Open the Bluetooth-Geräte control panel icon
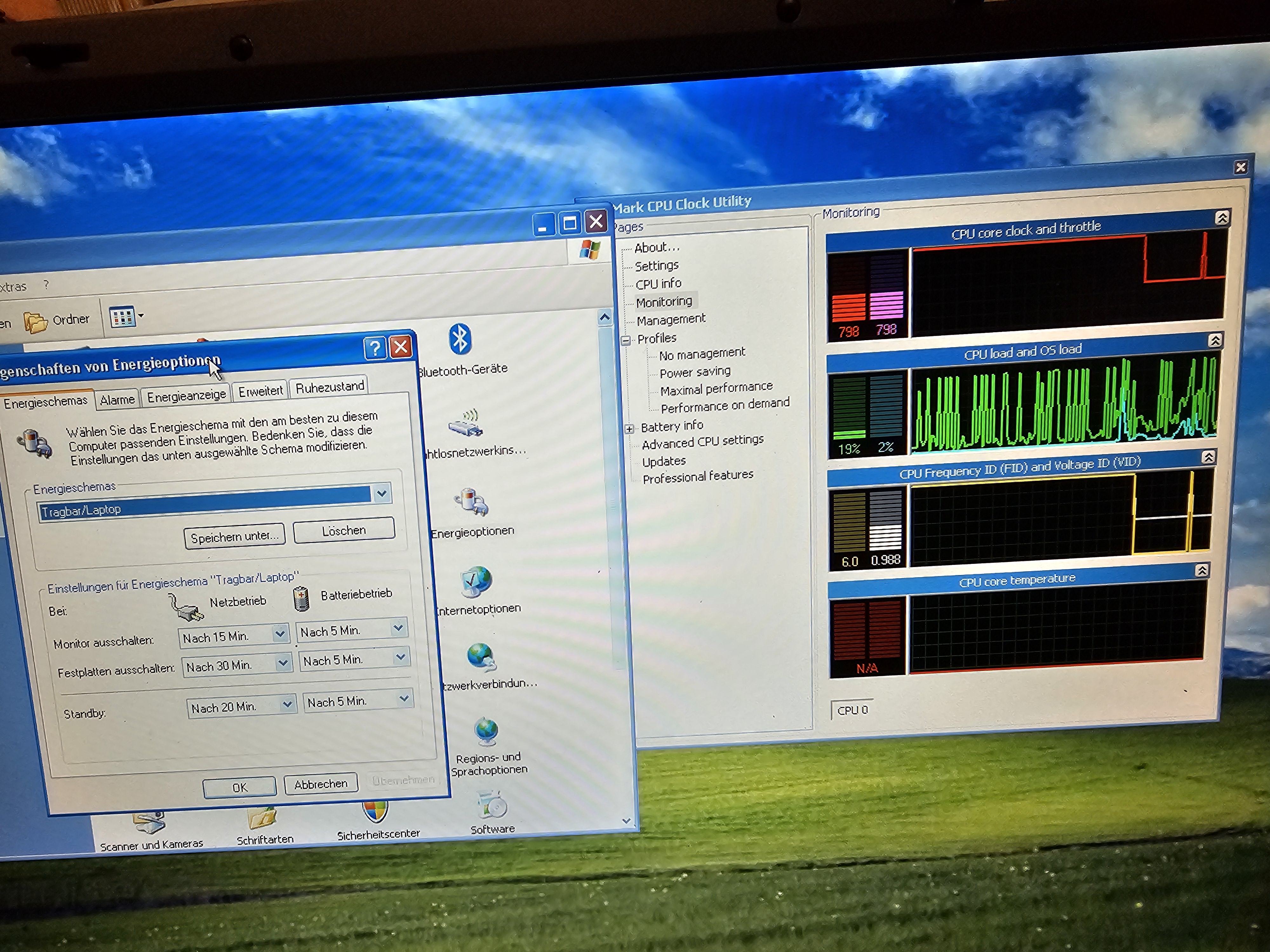The width and height of the screenshot is (1270, 952). [460, 340]
